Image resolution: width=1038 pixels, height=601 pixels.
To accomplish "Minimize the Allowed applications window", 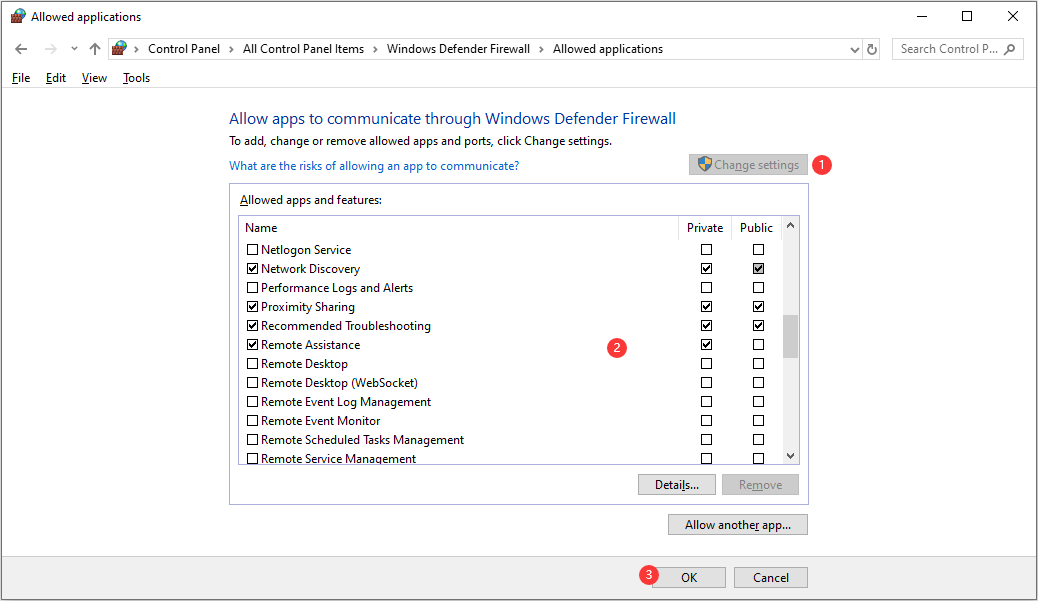I will pyautogui.click(x=922, y=17).
